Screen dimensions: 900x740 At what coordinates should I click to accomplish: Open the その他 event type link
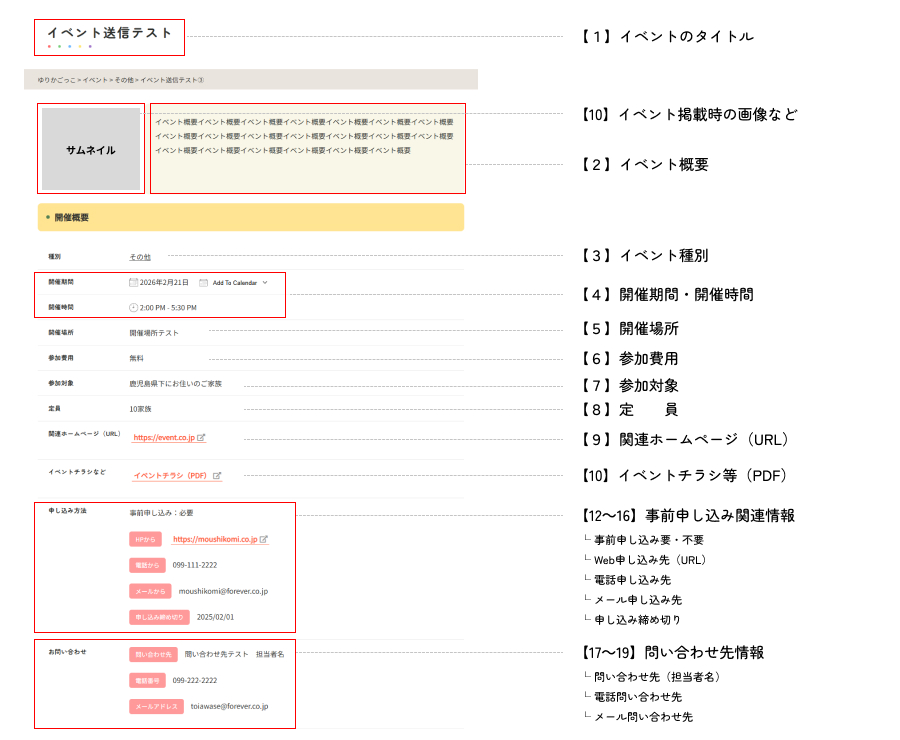coord(140,257)
